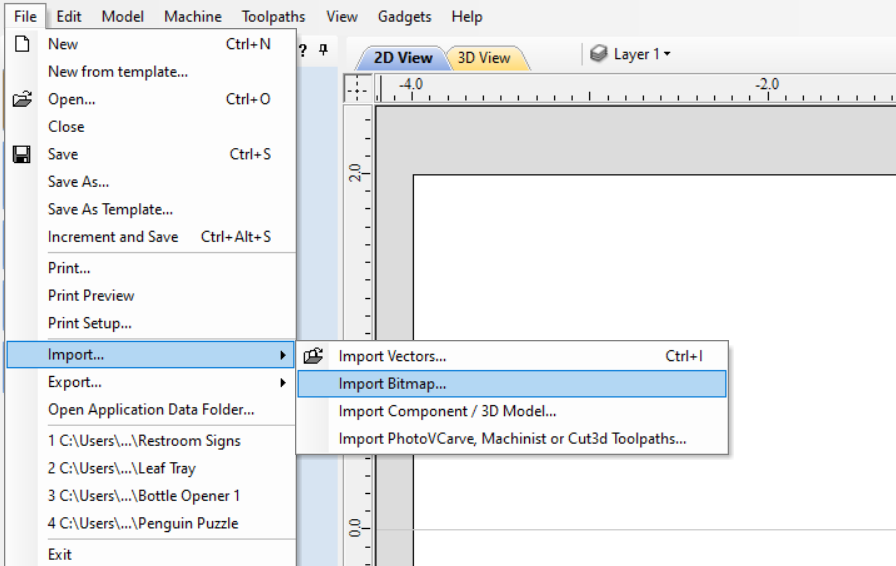Click the Open folder icon
The width and height of the screenshot is (896, 566).
21,99
